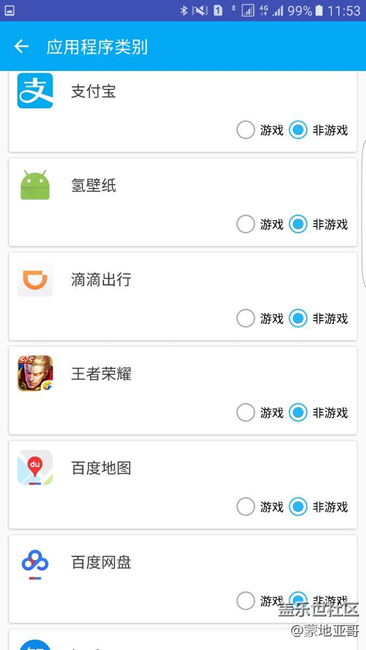Tap the 应用程序类别 page title
This screenshot has height=650, width=366.
coord(97,47)
